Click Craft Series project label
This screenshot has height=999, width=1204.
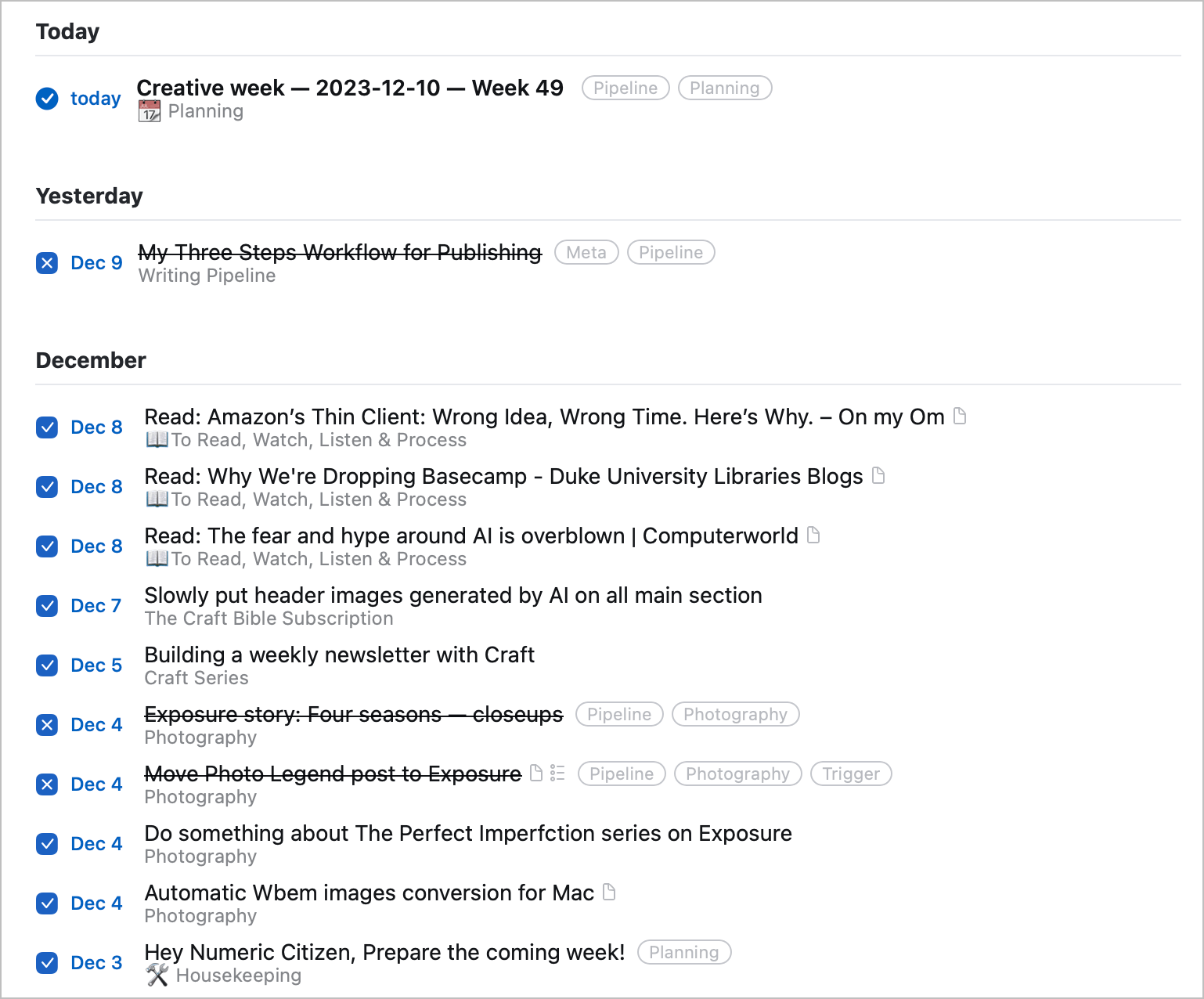[x=196, y=678]
